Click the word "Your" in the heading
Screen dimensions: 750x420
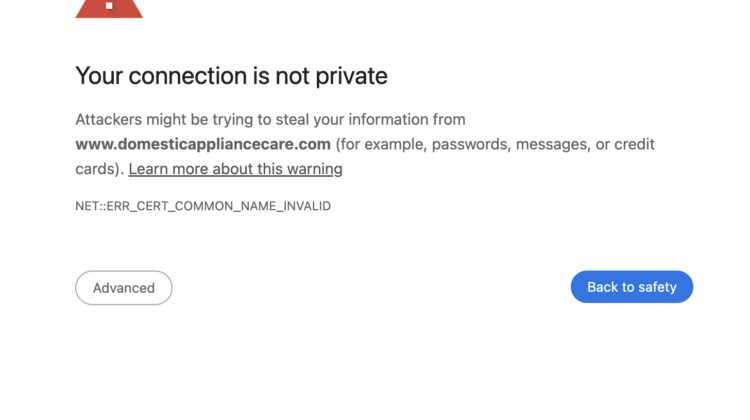pyautogui.click(x=98, y=76)
